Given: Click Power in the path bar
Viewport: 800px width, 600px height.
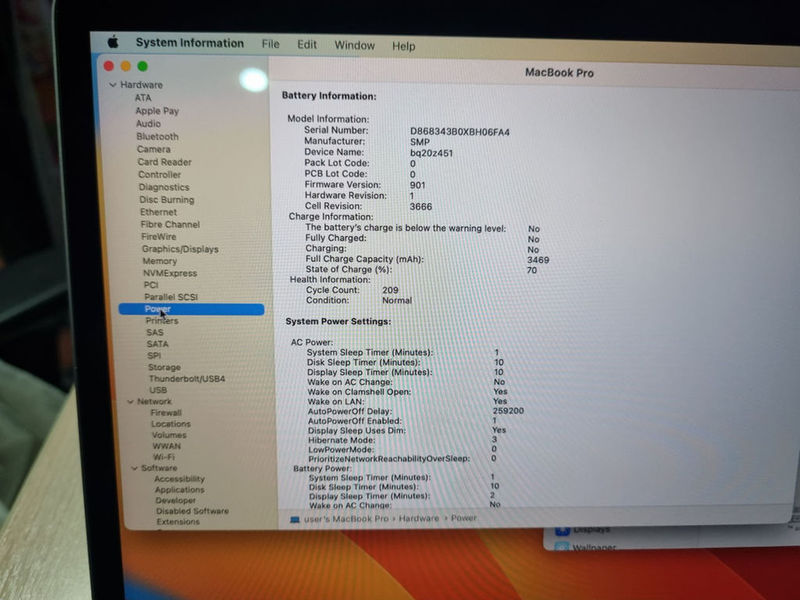Looking at the screenshot, I should tap(464, 518).
